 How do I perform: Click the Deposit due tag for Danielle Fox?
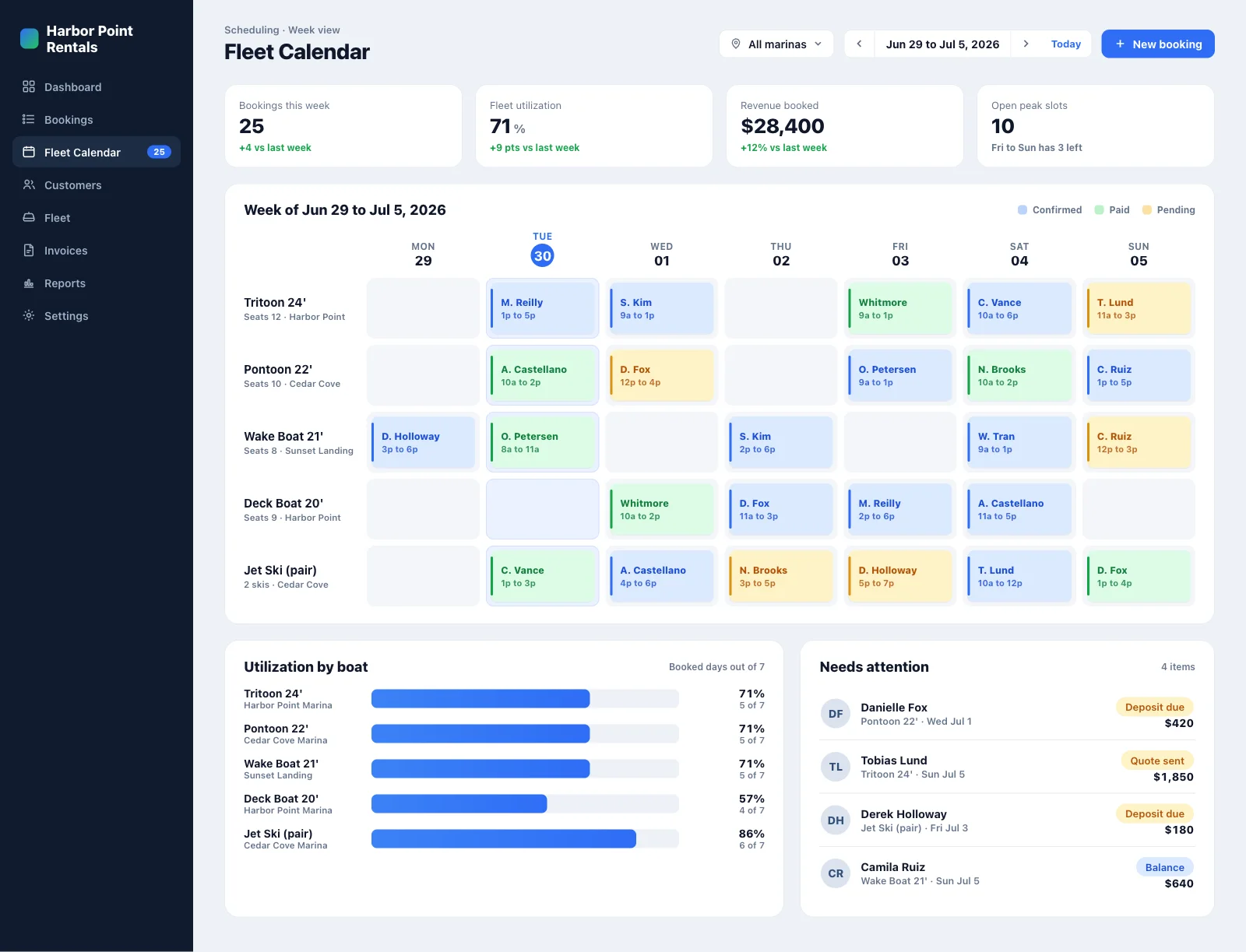click(x=1154, y=707)
